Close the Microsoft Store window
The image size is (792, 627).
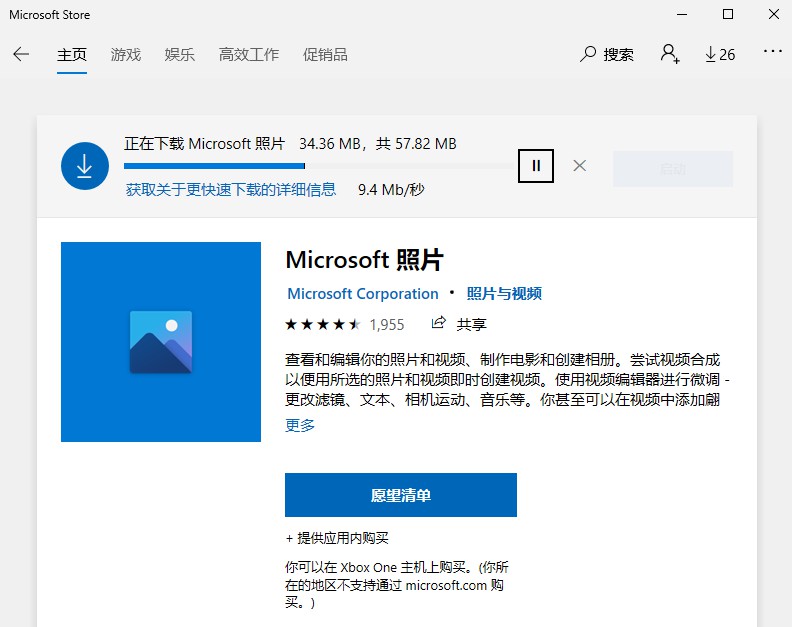pyautogui.click(x=773, y=14)
